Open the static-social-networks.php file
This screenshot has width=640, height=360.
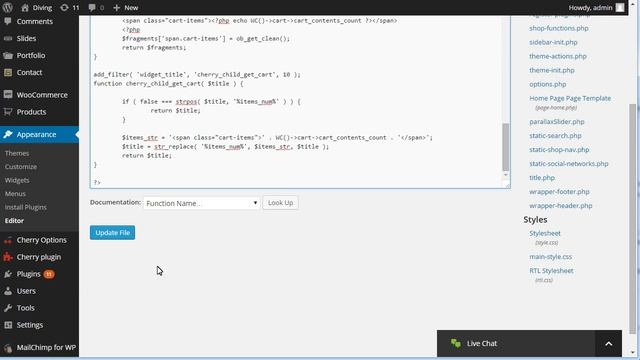coord(569,164)
